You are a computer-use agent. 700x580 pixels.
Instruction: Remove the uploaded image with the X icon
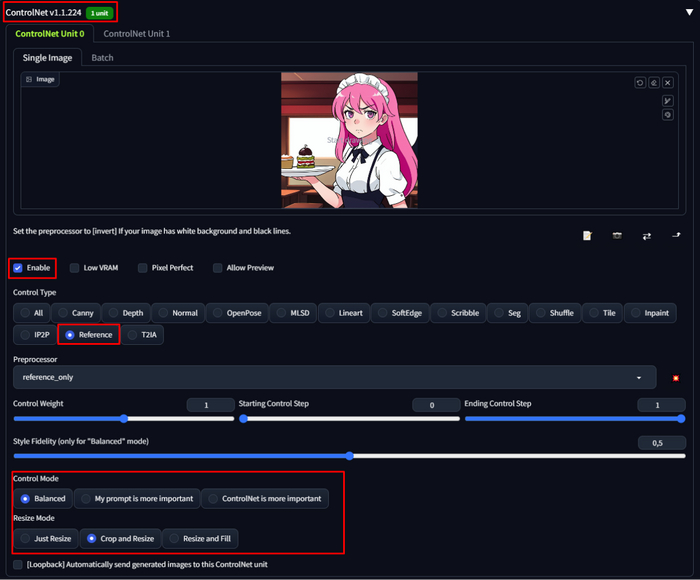click(668, 83)
